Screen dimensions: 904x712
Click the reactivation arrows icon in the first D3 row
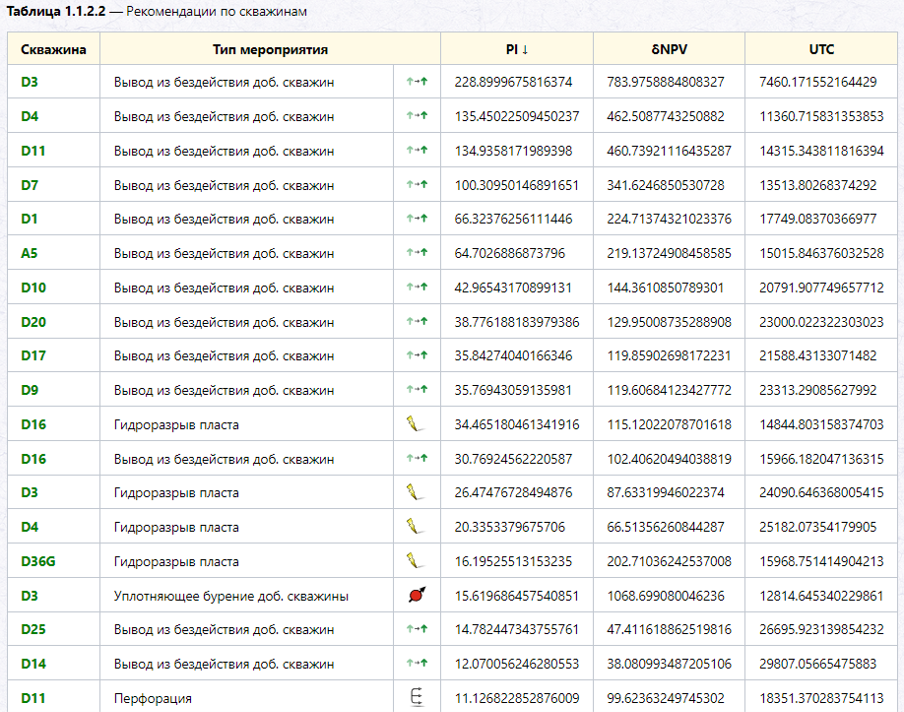pos(417,82)
